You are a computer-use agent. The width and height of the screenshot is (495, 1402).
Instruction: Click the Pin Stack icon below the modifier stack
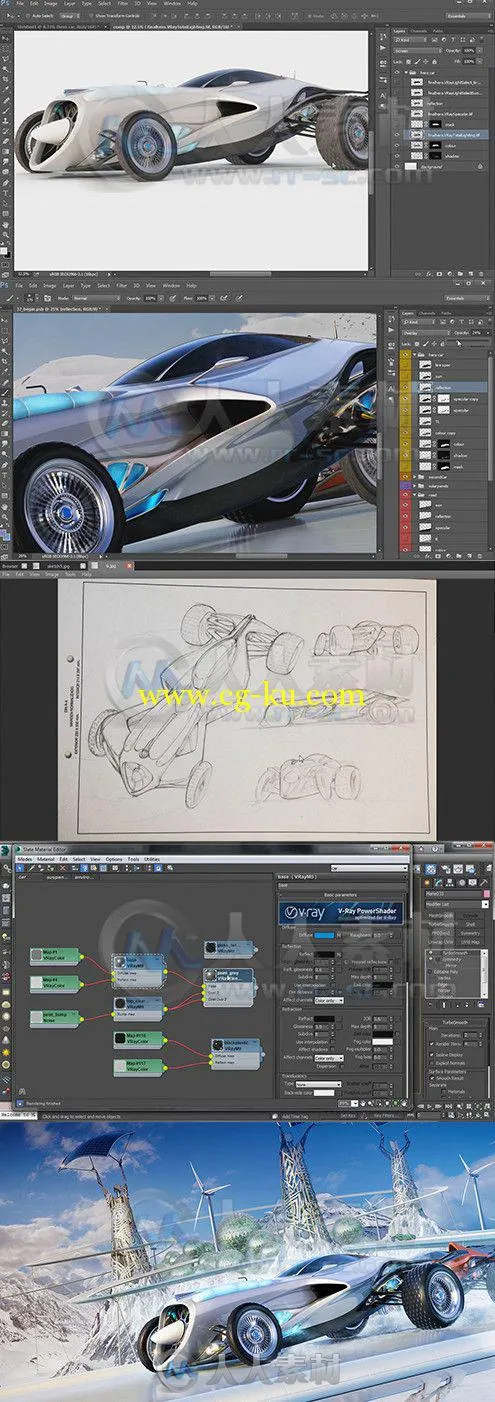pos(430,1005)
